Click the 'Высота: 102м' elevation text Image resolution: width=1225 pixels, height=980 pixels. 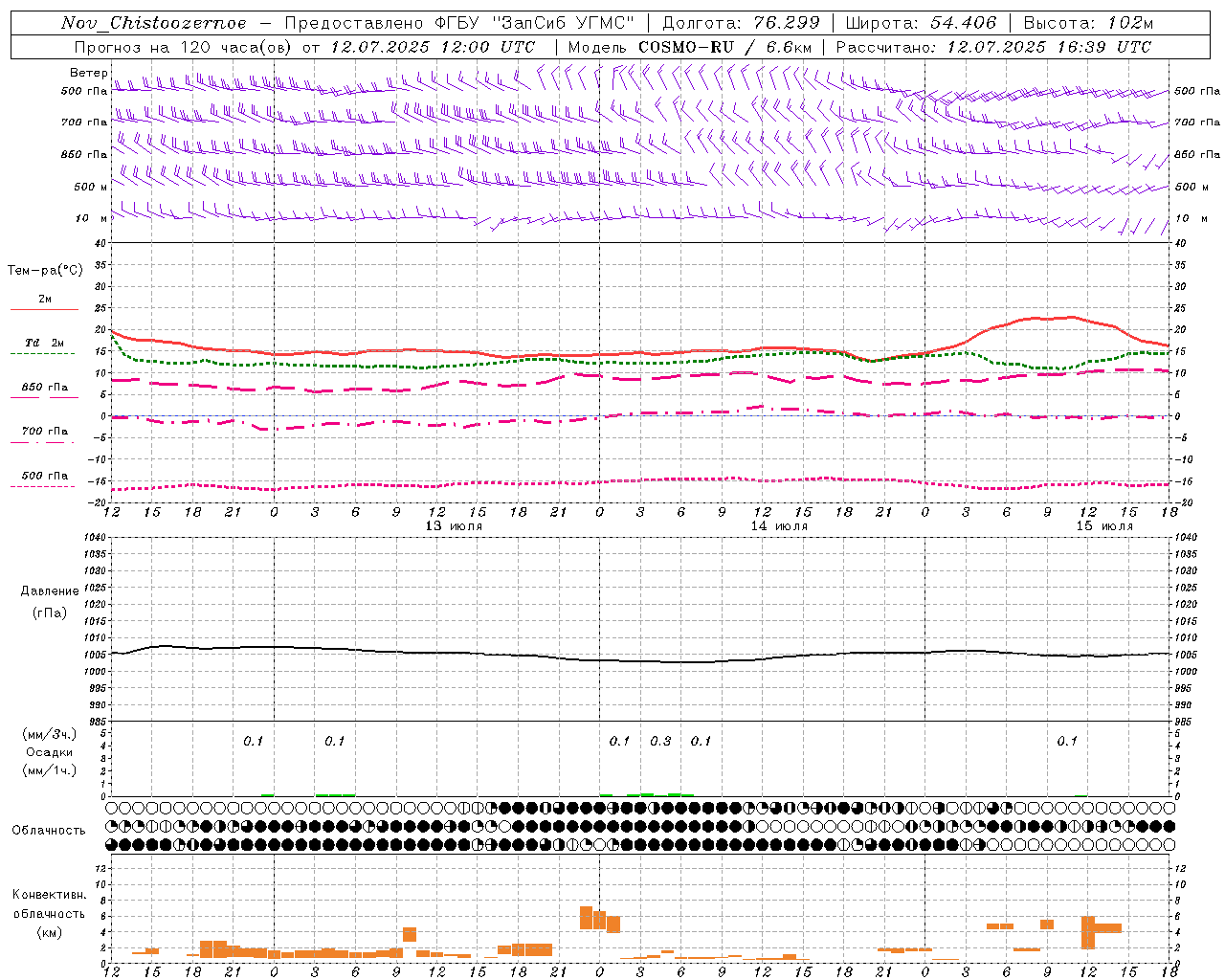(1088, 23)
